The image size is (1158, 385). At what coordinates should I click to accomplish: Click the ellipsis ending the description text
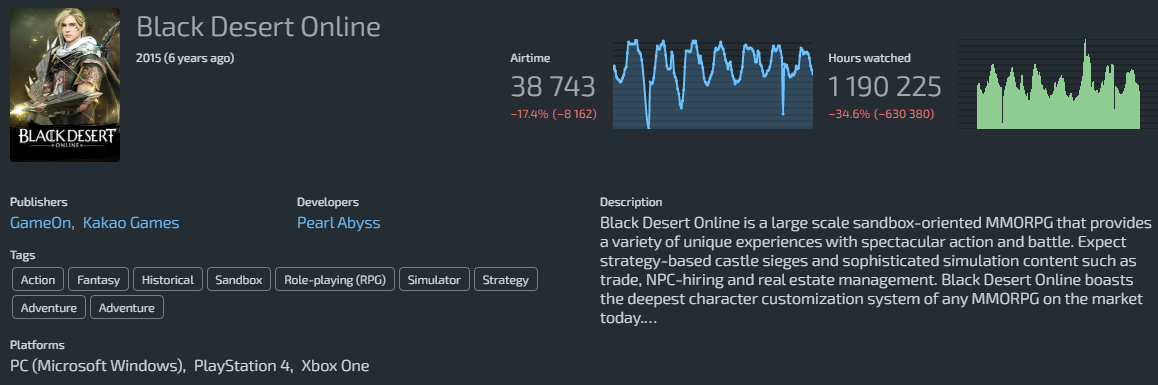coord(647,319)
